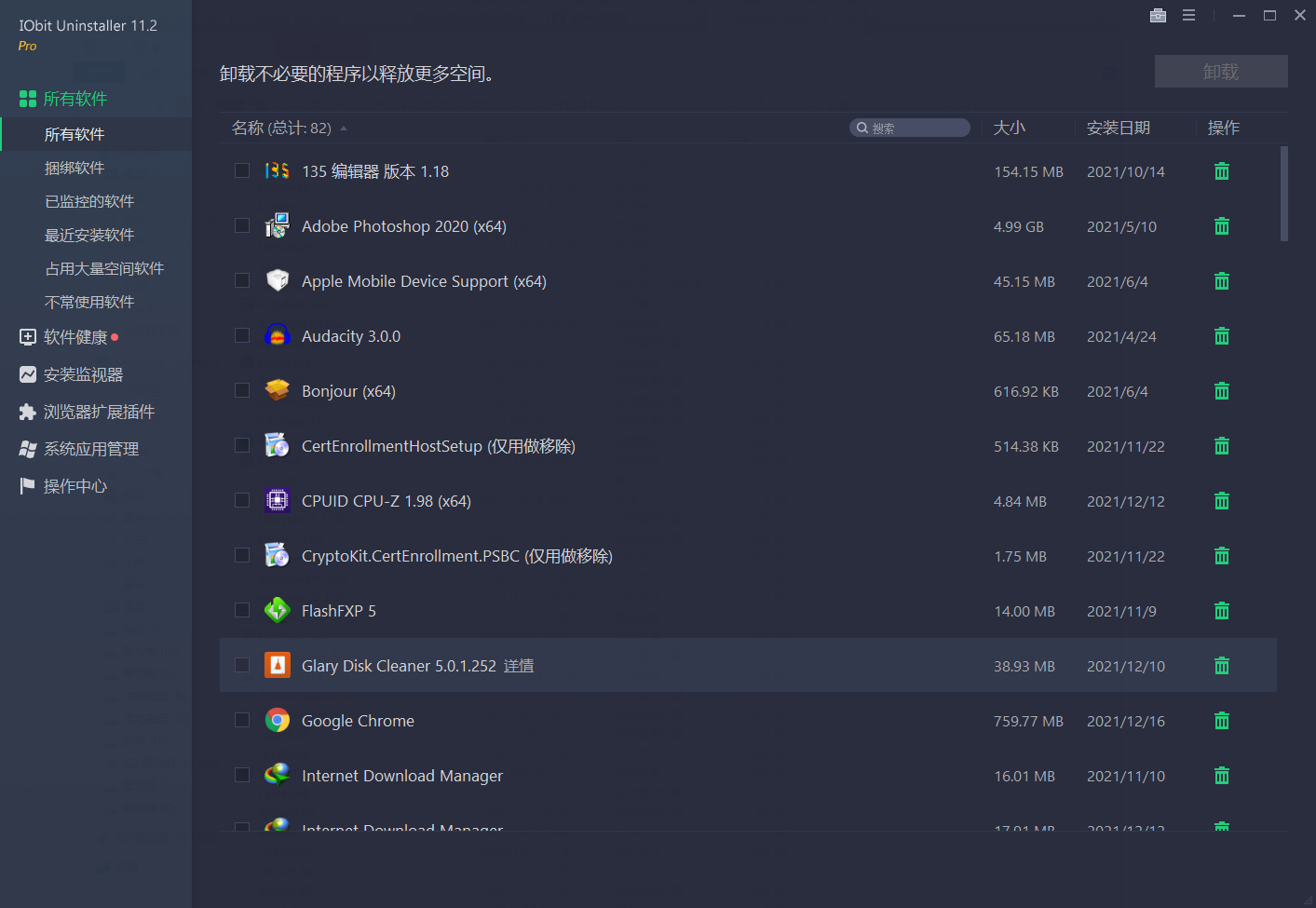Open the toolbox briefcase icon in title bar
Image resolution: width=1316 pixels, height=908 pixels.
pos(1158,15)
